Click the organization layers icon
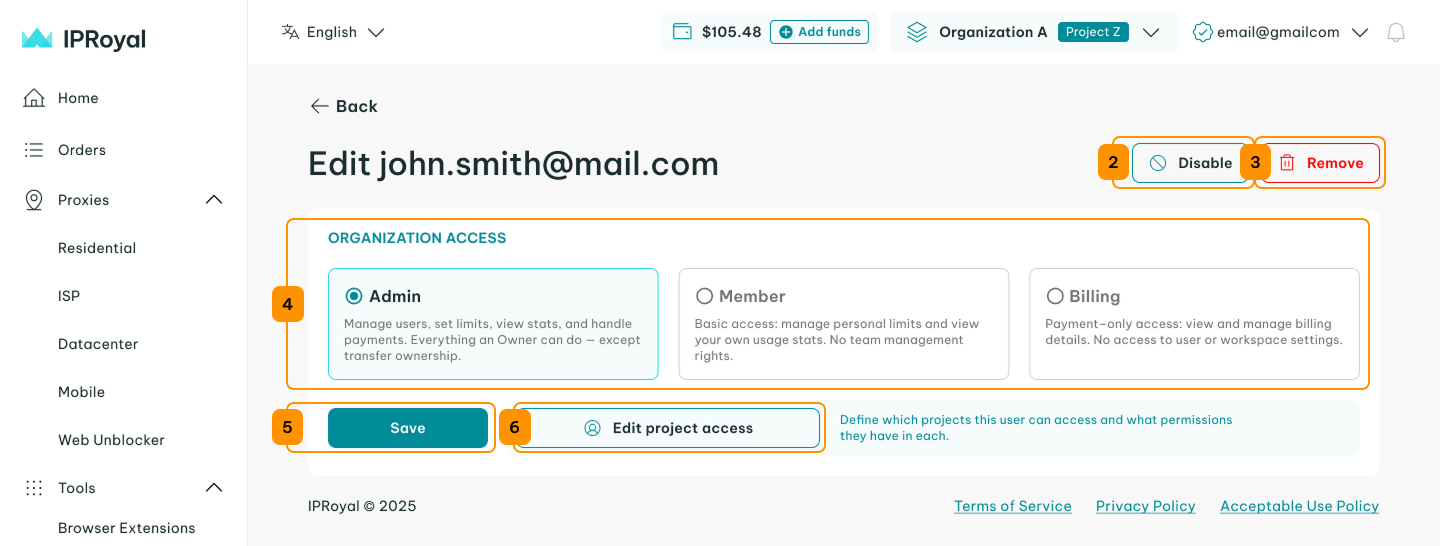This screenshot has width=1440, height=546. (917, 32)
